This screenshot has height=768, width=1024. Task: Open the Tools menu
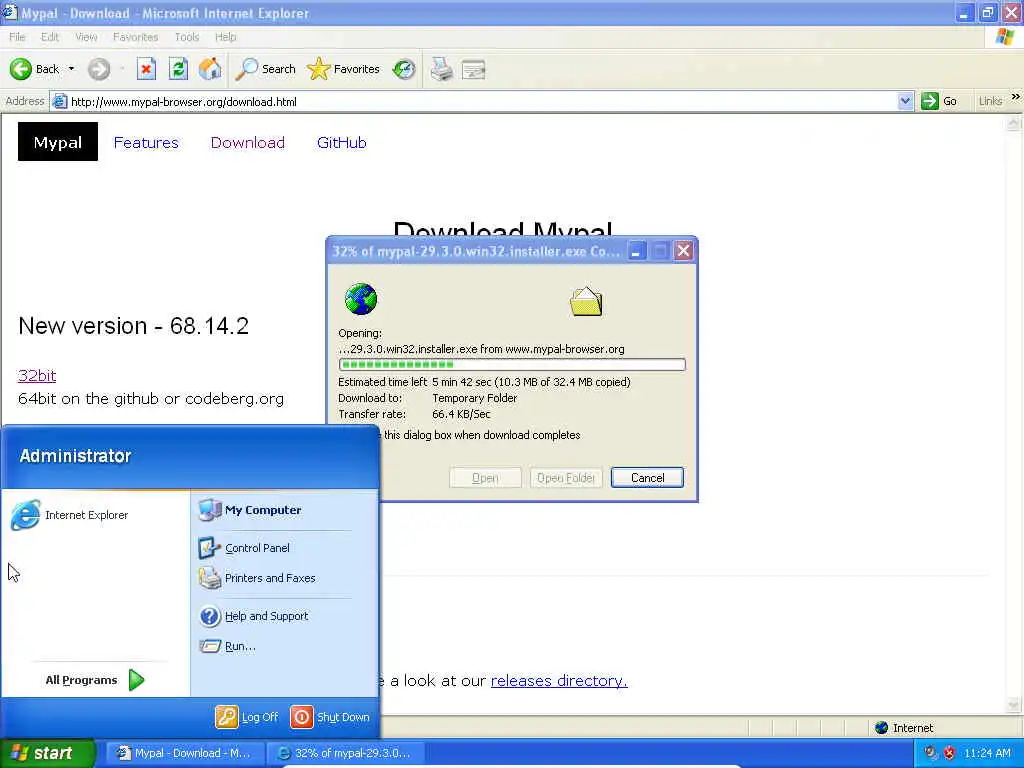tap(187, 37)
